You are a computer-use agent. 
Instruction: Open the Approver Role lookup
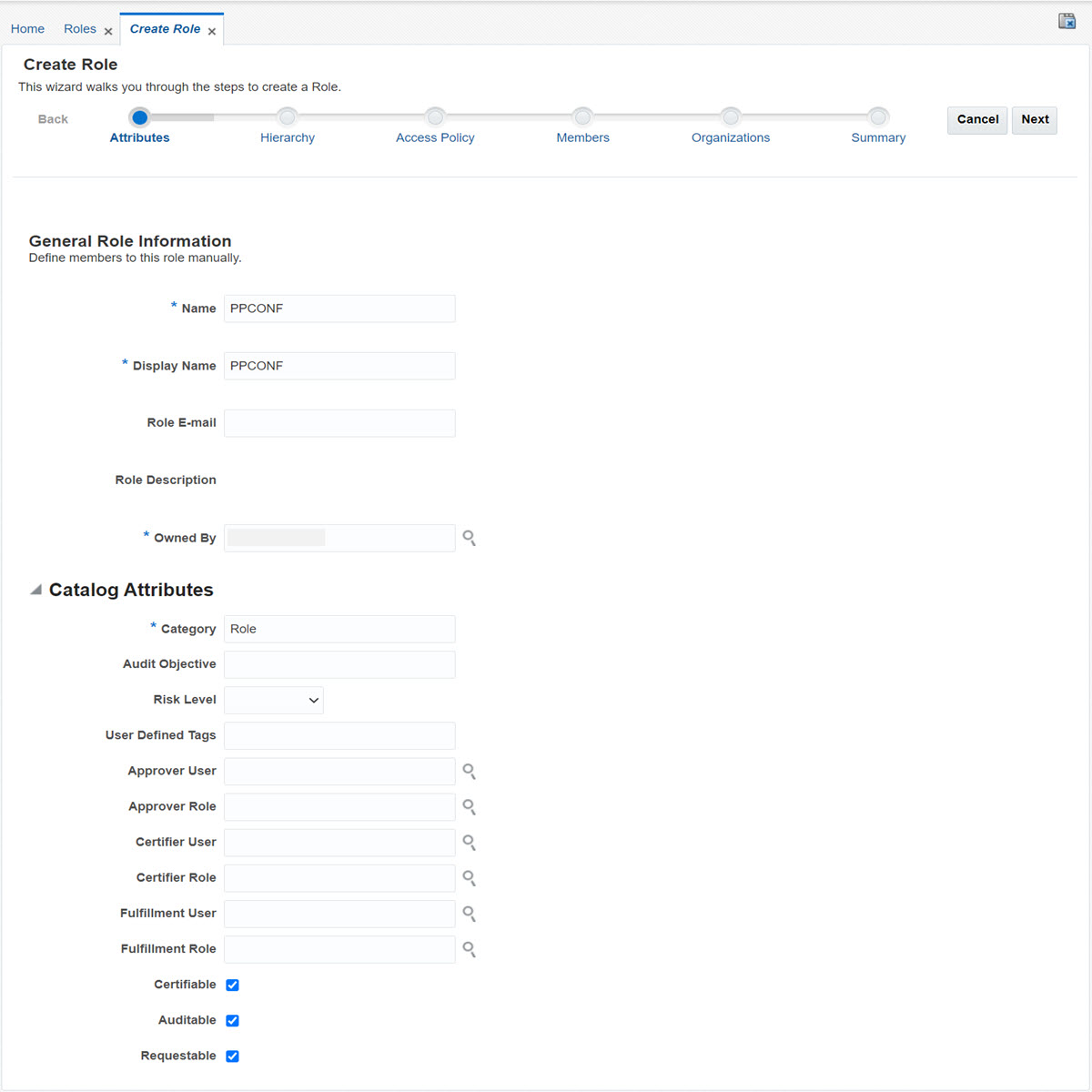tap(469, 806)
